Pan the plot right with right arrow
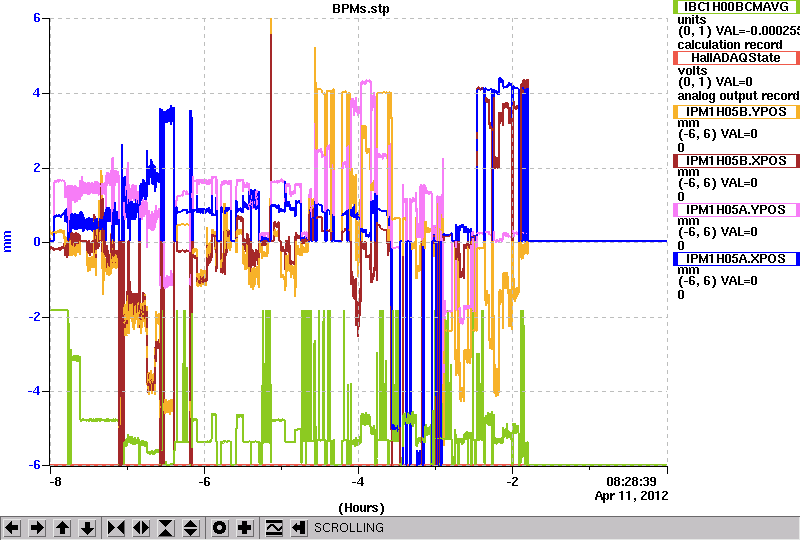800x540 pixels. click(37, 528)
